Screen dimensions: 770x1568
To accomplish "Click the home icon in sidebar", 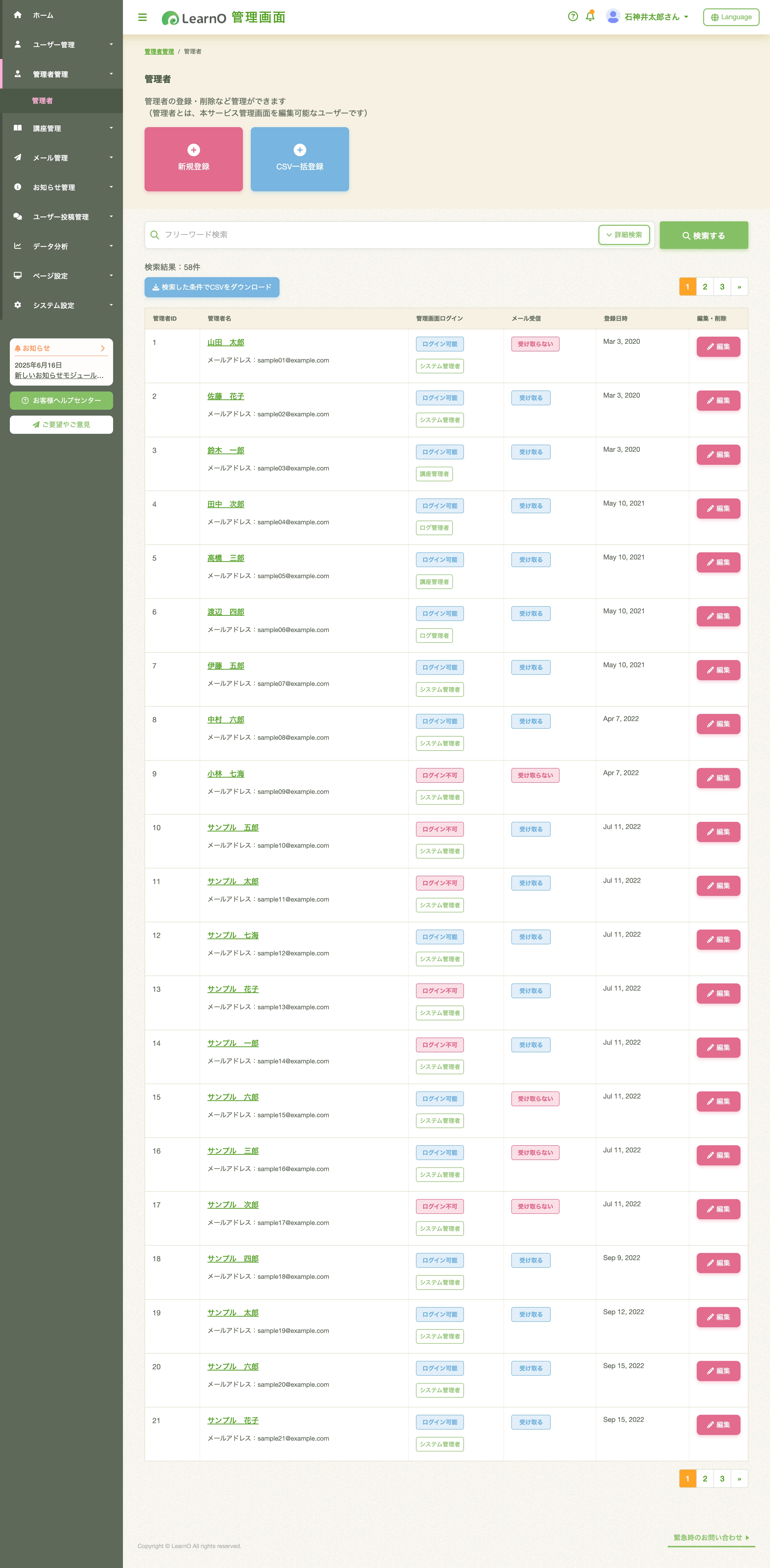I will click(18, 15).
